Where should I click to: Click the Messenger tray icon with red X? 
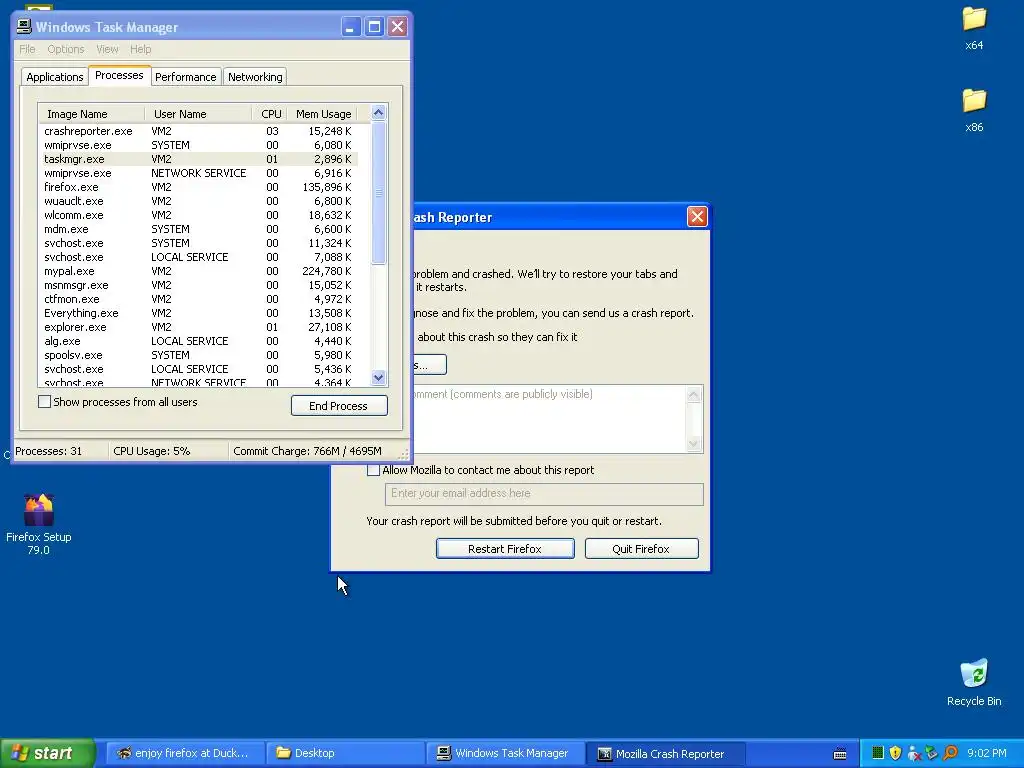click(x=914, y=753)
